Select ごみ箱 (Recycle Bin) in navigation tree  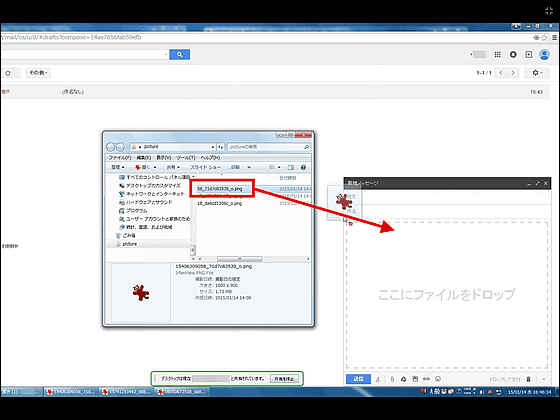pos(126,235)
